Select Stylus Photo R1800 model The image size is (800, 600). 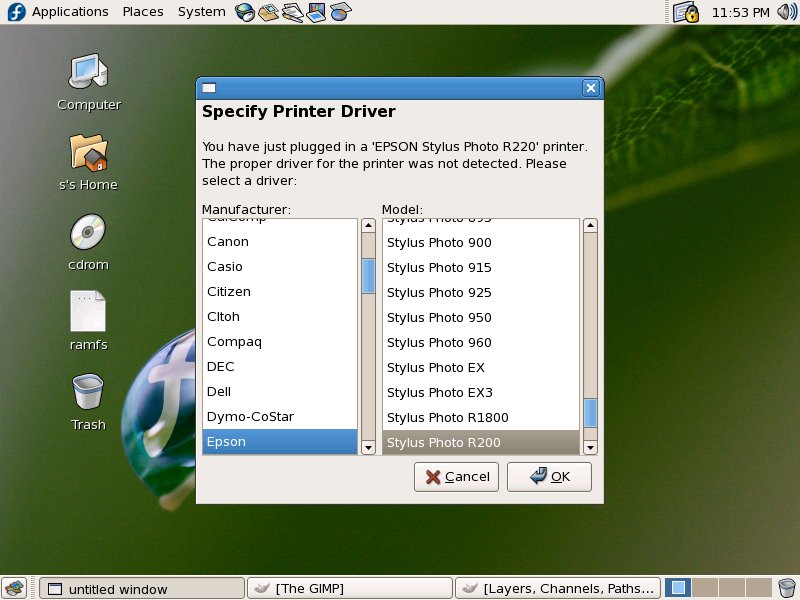481,418
